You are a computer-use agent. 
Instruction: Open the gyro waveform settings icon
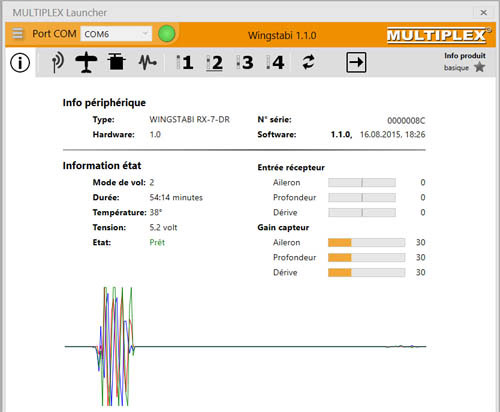point(147,62)
